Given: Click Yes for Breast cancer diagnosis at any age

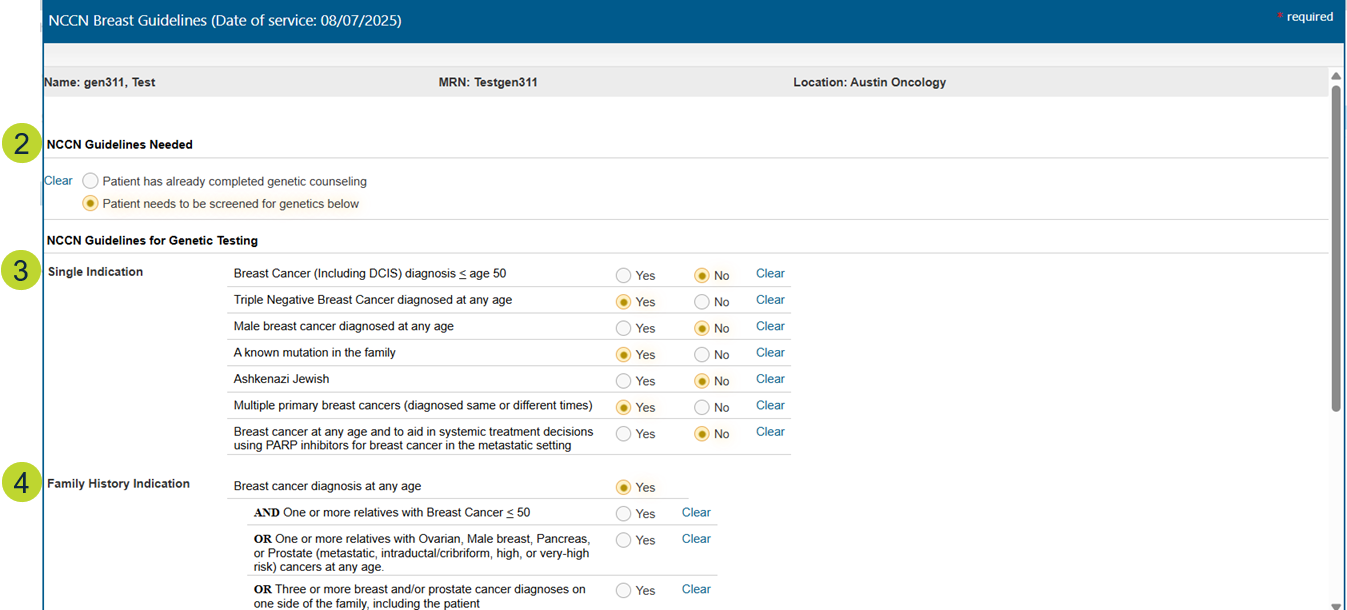Looking at the screenshot, I should 624,488.
